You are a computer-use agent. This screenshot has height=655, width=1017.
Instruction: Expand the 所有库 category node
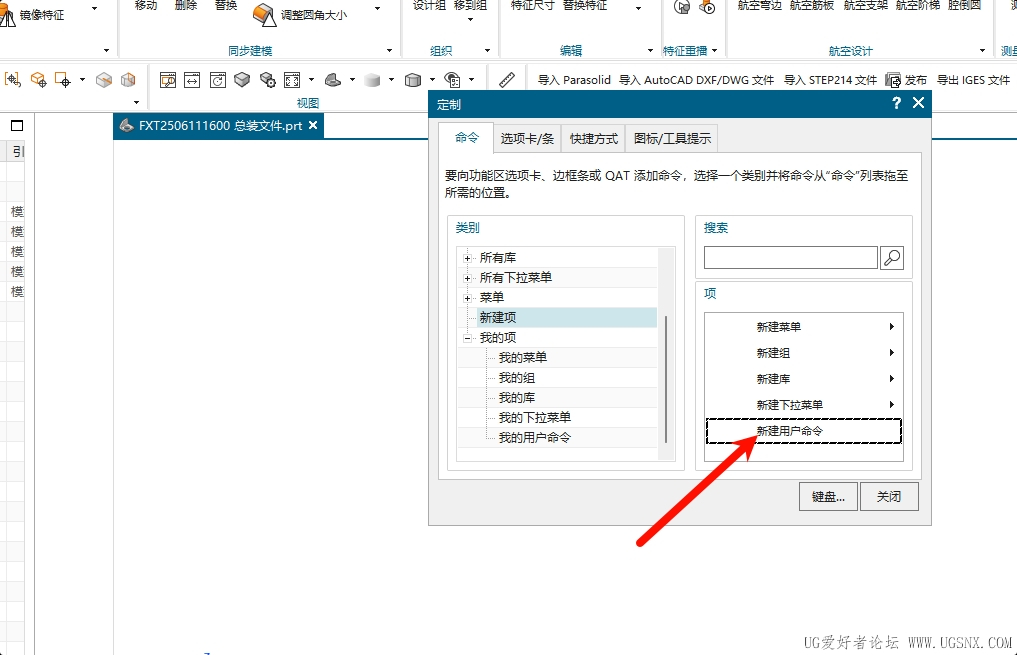pyautogui.click(x=467, y=258)
